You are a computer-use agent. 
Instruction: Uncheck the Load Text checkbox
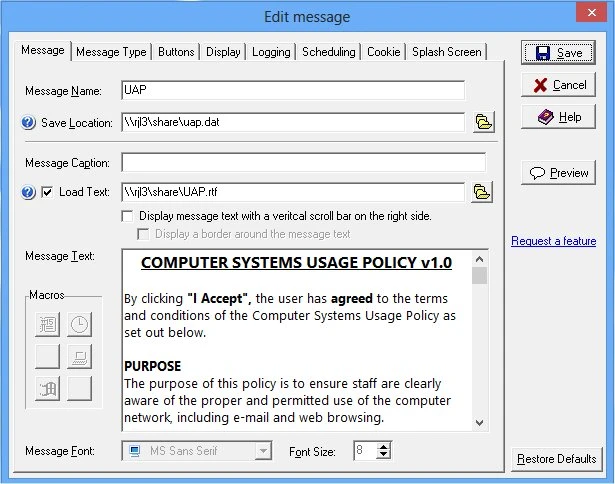point(48,192)
